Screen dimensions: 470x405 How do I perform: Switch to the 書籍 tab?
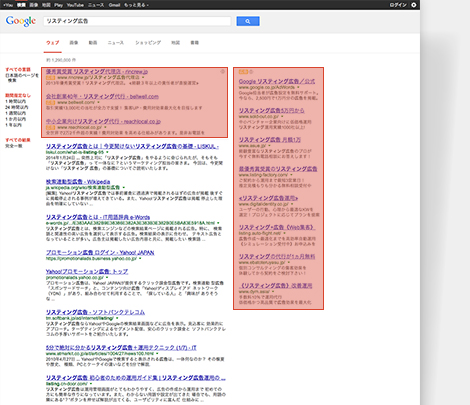pos(194,43)
